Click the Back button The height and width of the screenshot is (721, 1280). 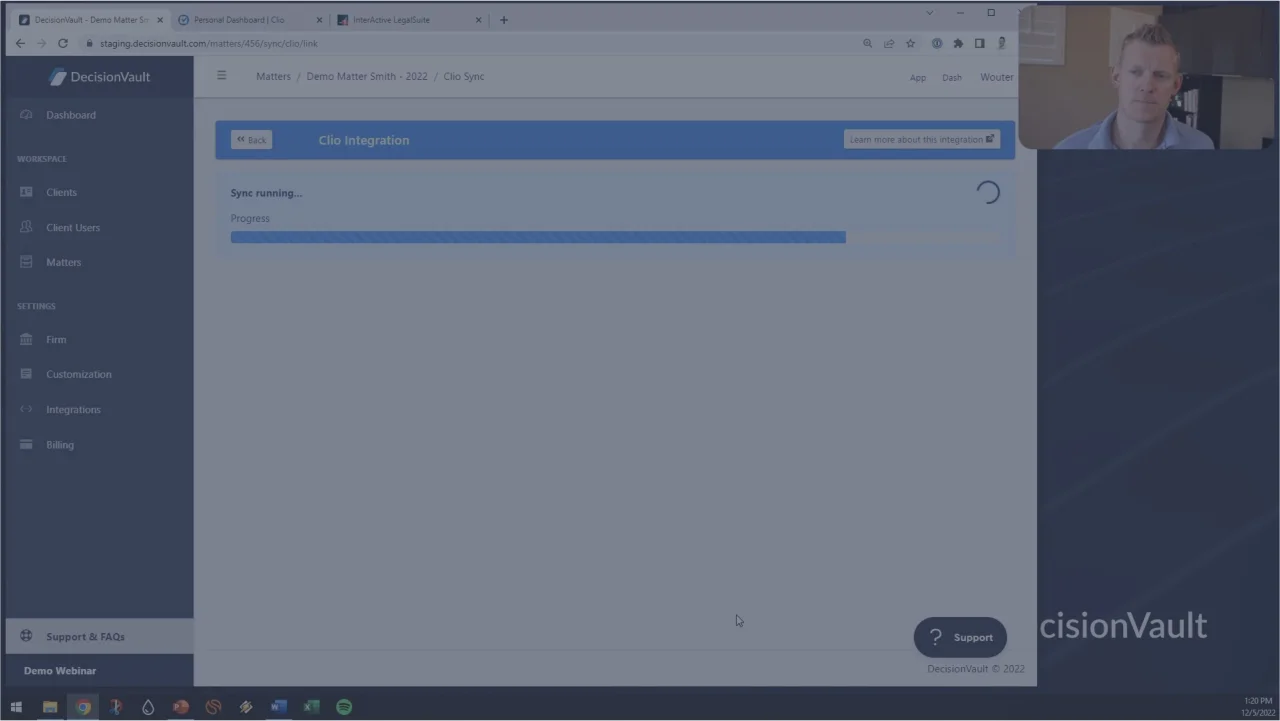251,140
